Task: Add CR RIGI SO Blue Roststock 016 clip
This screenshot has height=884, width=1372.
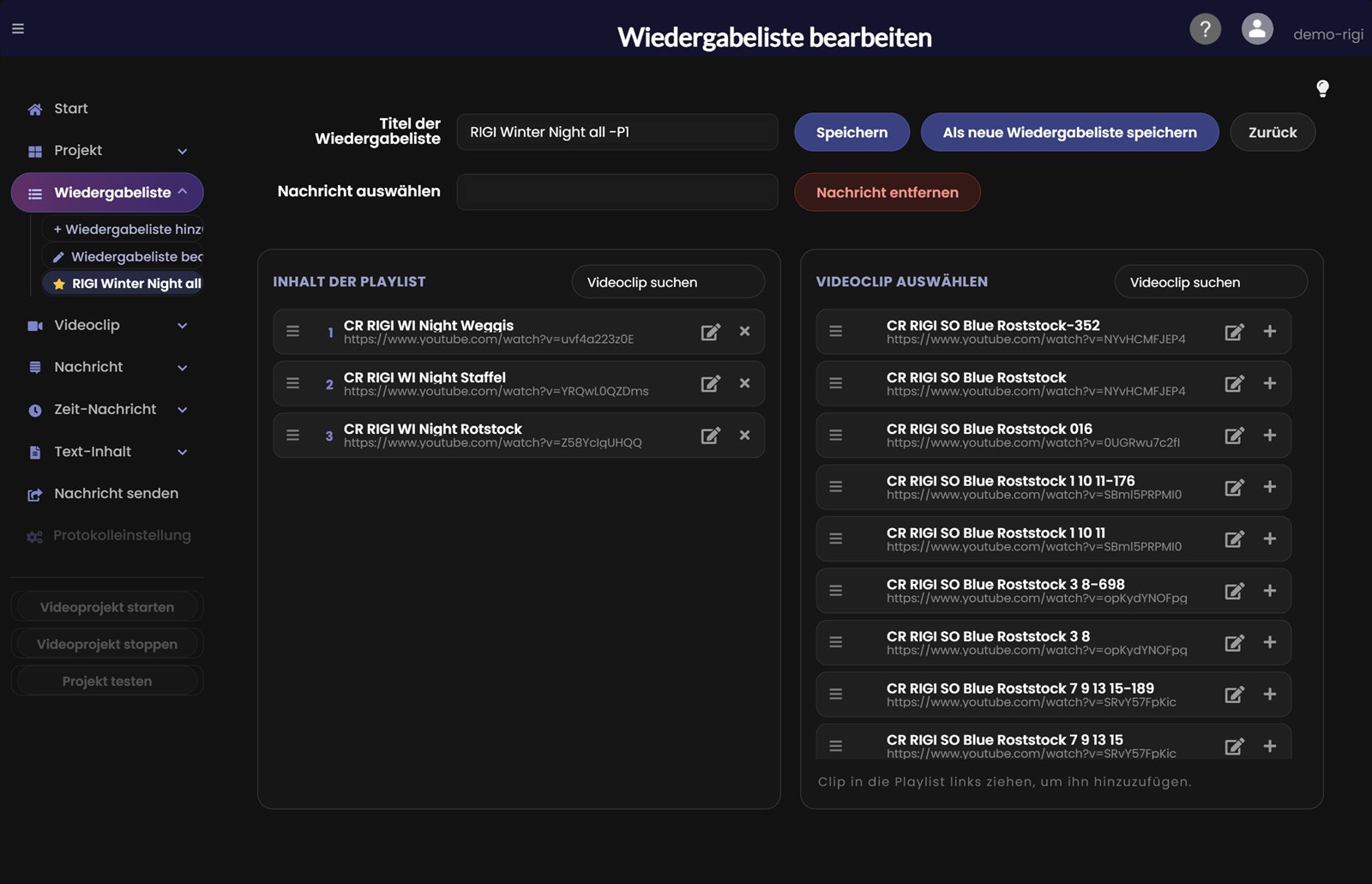Action: pyautogui.click(x=1270, y=435)
